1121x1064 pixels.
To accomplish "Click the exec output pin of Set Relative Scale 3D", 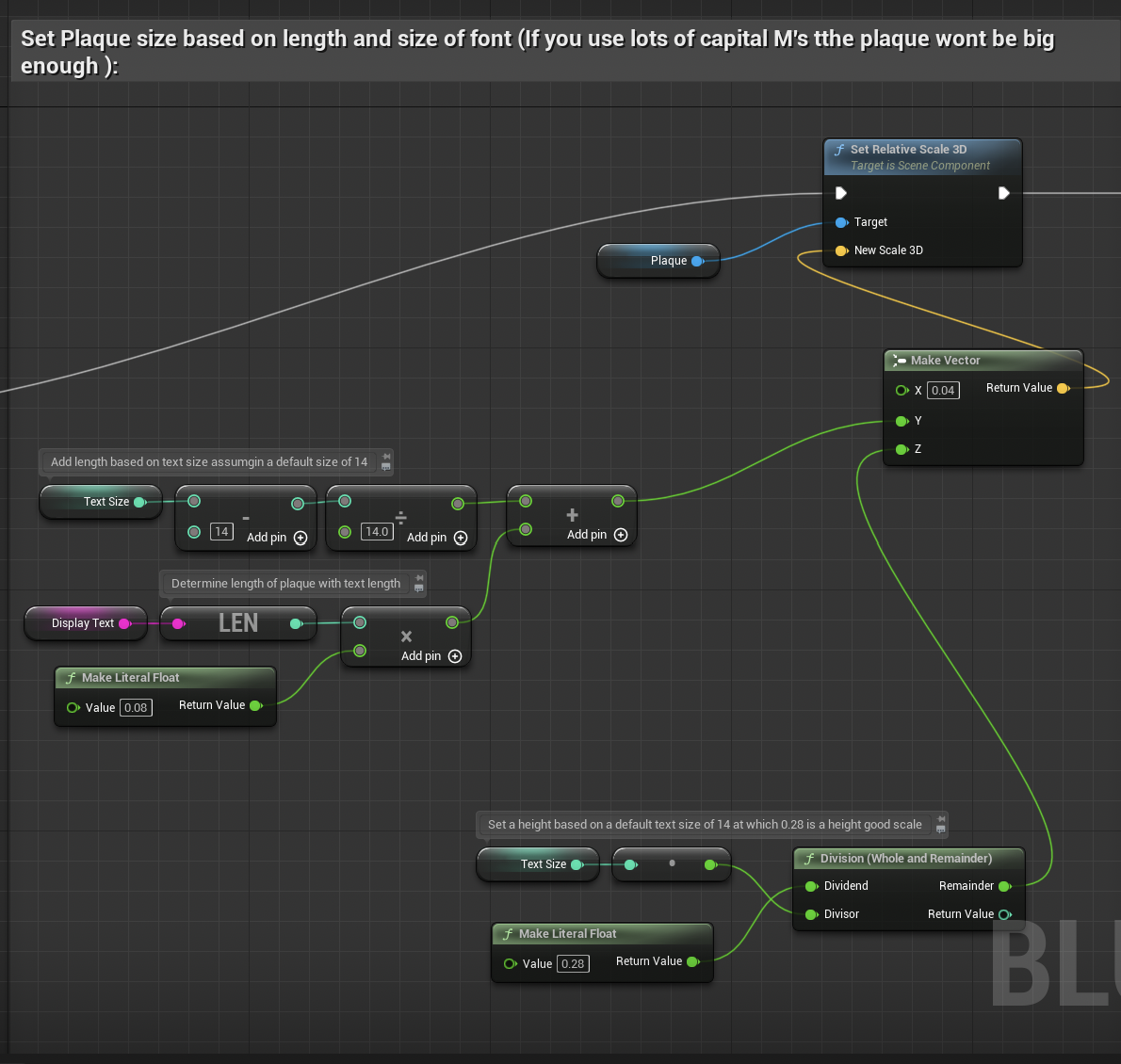I will 1005,192.
